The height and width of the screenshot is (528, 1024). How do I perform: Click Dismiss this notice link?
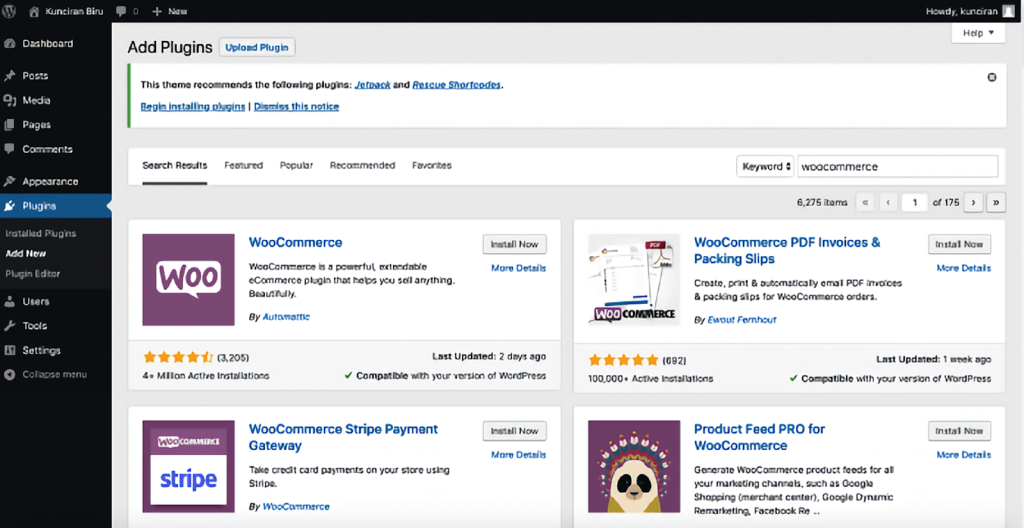[x=296, y=107]
